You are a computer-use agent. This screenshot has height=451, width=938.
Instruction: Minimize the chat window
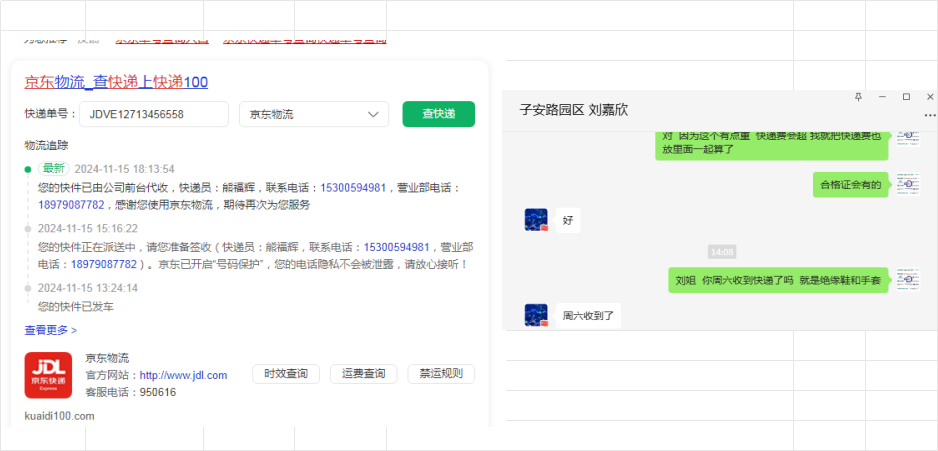pyautogui.click(x=882, y=97)
